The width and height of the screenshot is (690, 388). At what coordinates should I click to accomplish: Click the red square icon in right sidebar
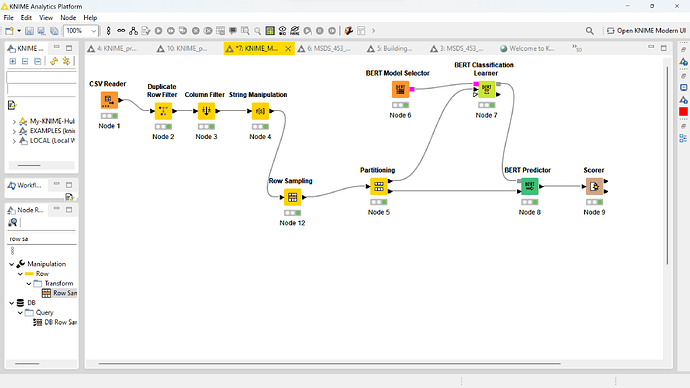(x=683, y=112)
